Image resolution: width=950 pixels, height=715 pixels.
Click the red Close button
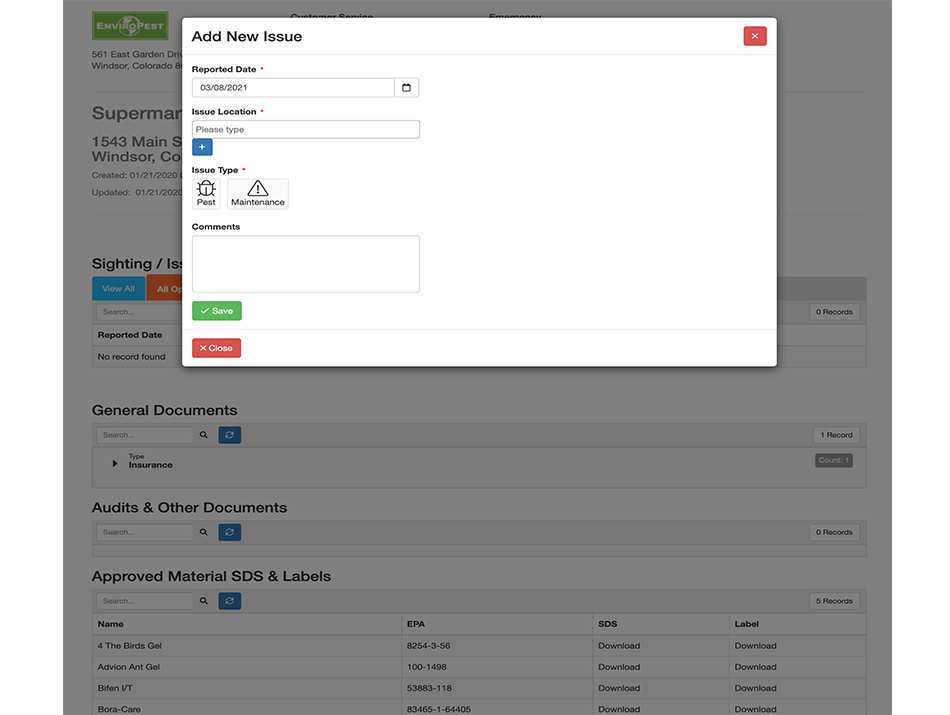click(x=216, y=348)
